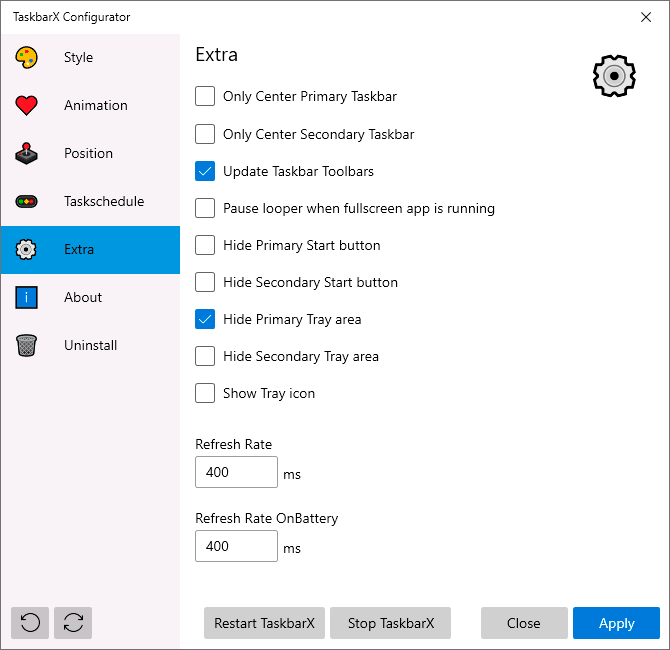Enable Only Center Primary Taskbar

click(x=205, y=97)
